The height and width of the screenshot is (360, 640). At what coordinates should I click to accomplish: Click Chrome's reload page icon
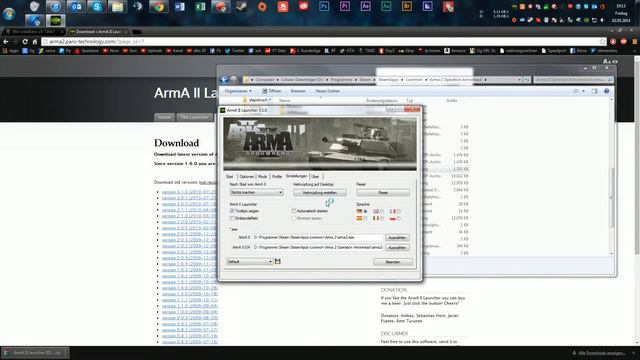coord(25,42)
